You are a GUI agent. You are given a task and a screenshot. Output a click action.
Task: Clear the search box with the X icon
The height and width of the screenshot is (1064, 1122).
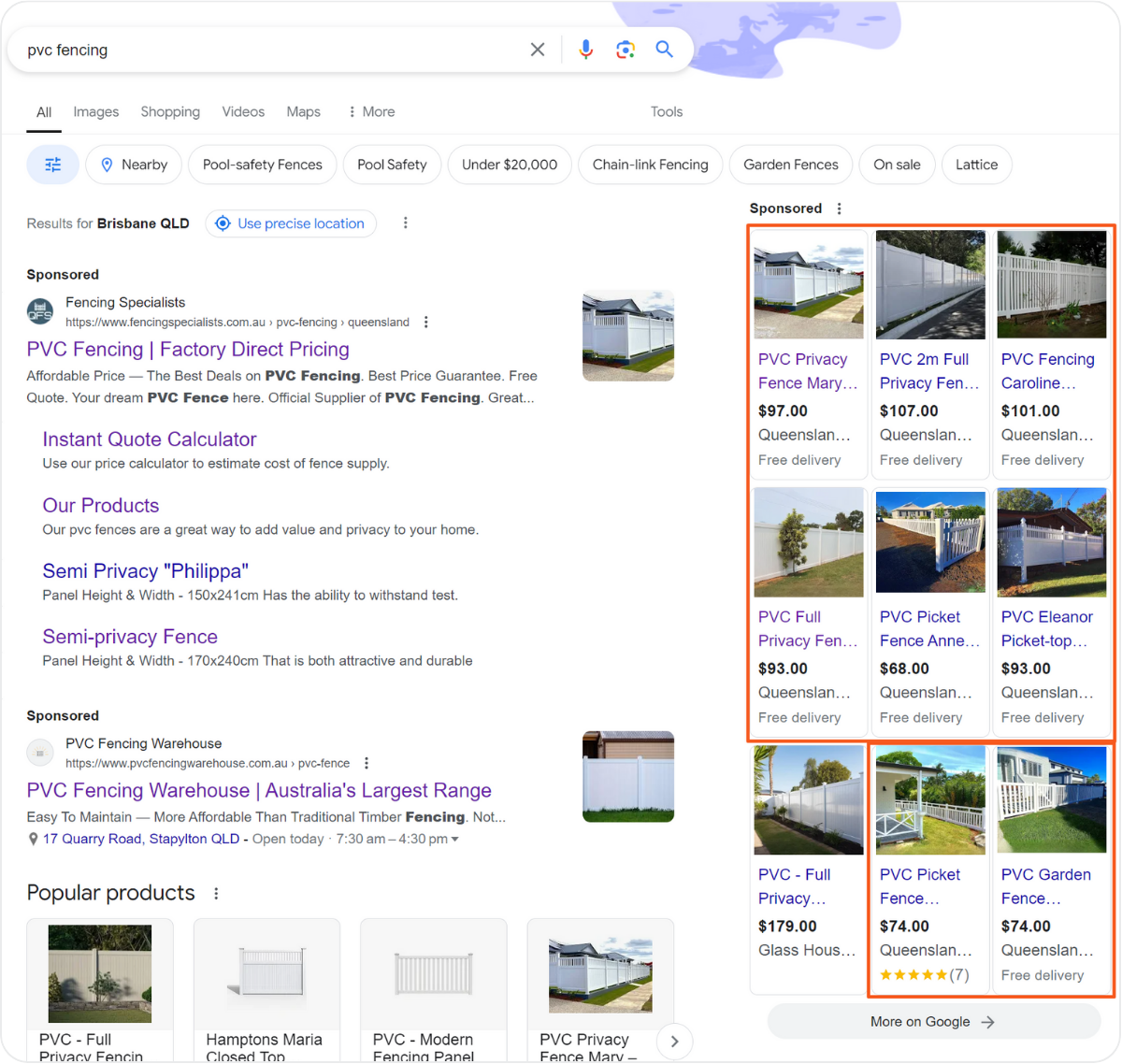[x=538, y=50]
